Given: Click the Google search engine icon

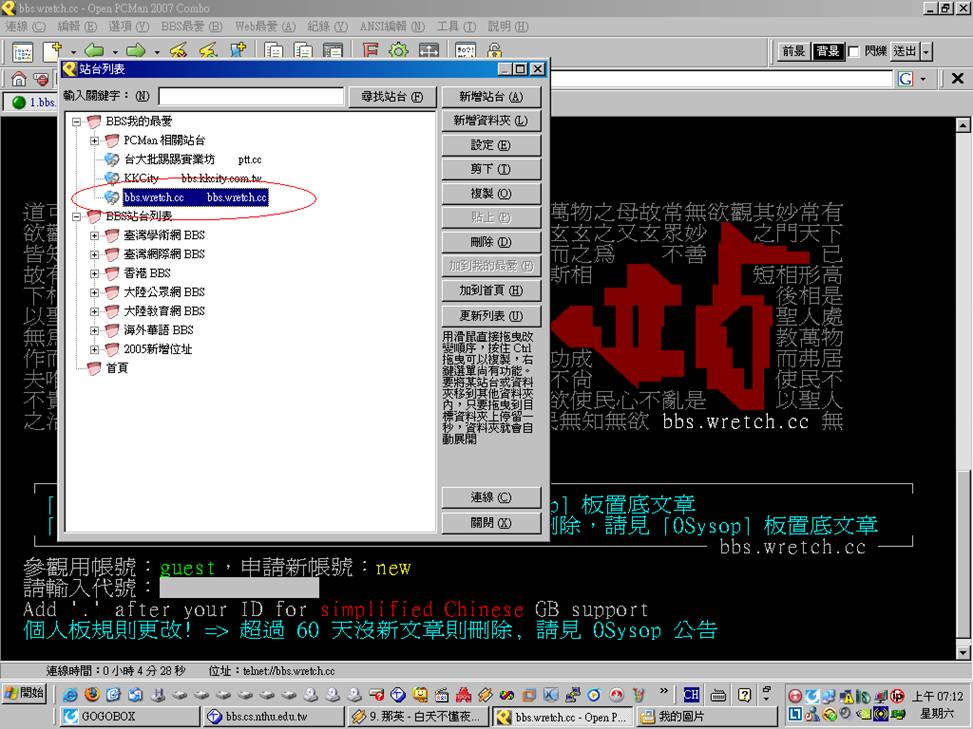Looking at the screenshot, I should tap(905, 79).
